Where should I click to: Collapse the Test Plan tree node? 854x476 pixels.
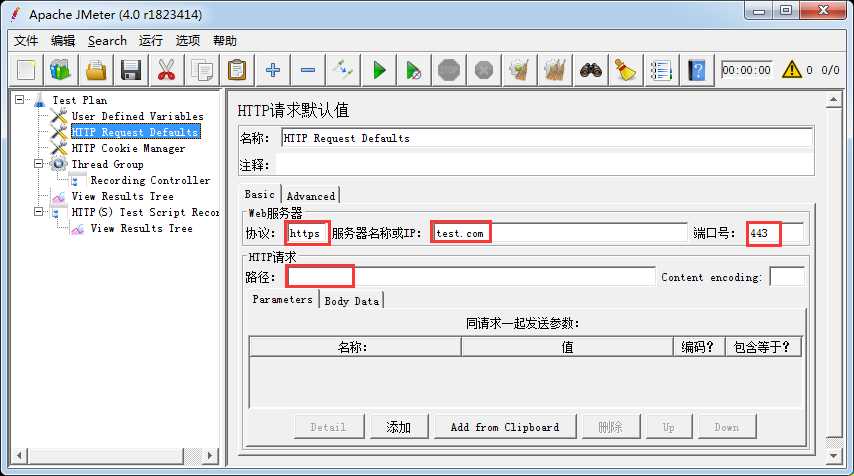(20, 100)
